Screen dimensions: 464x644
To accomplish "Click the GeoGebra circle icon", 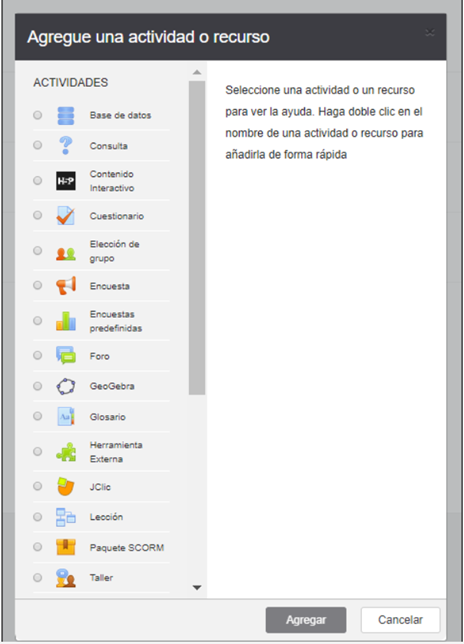I will point(66,386).
